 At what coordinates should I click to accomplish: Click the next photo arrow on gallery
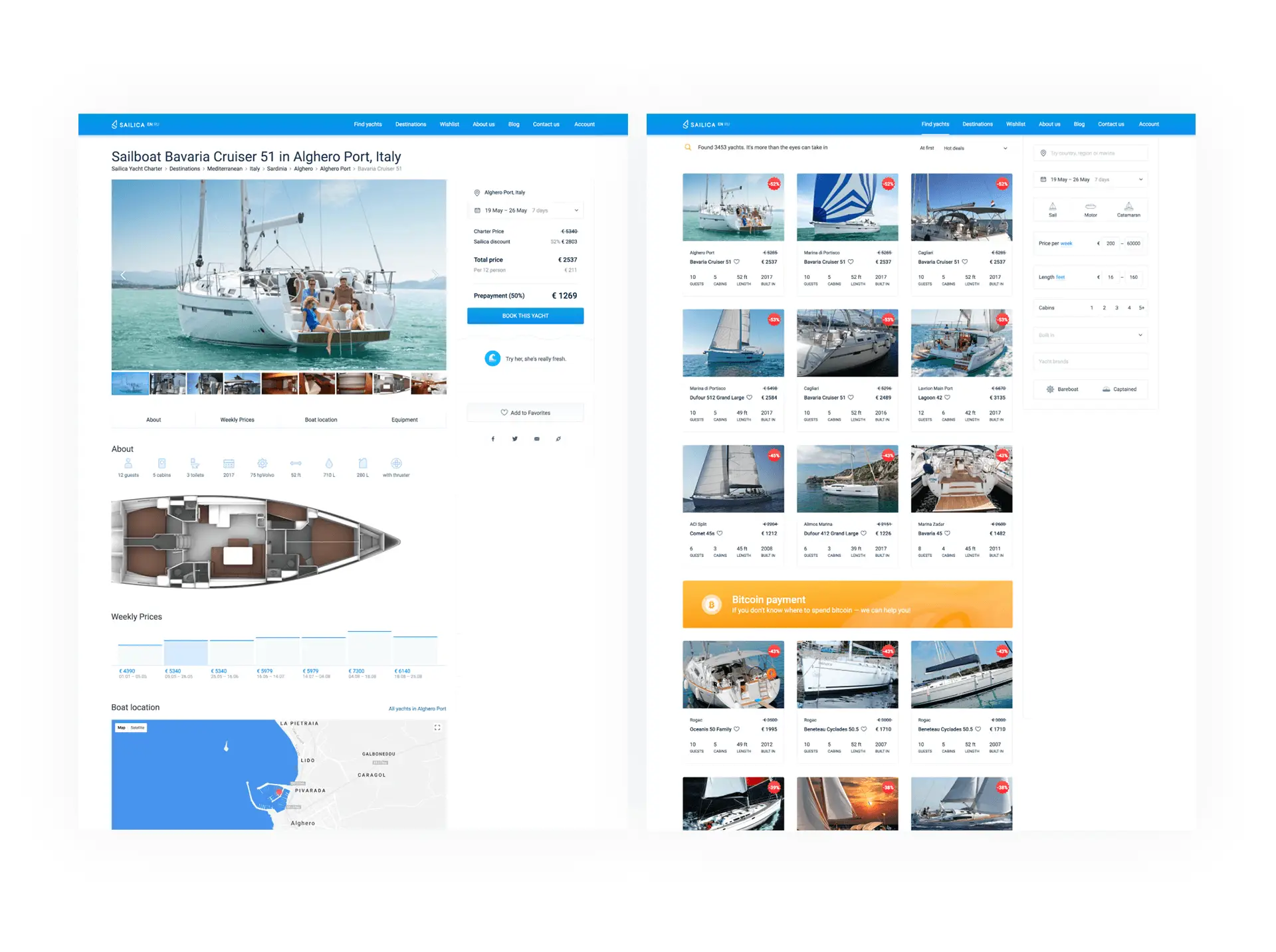435,274
